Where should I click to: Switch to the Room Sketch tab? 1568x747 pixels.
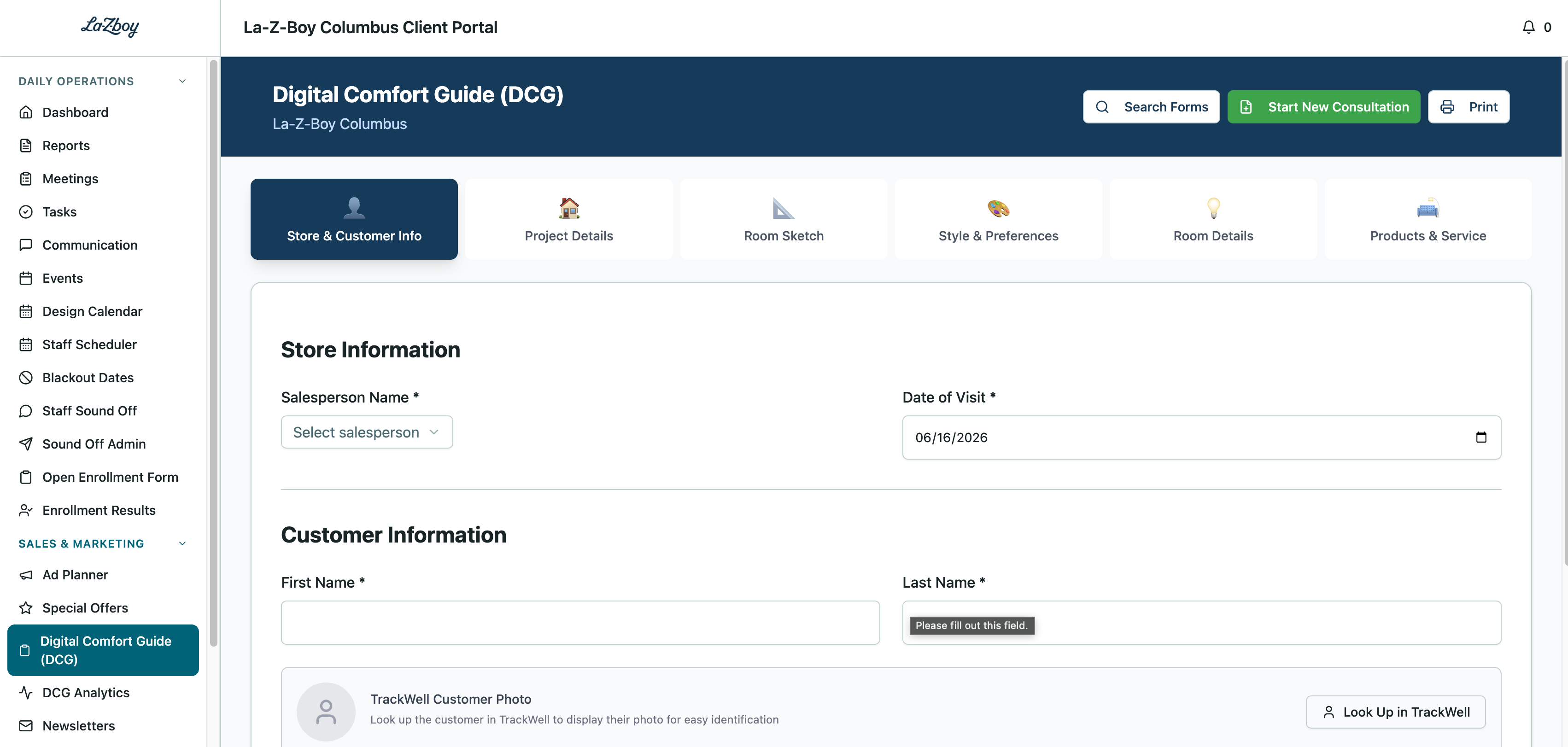click(x=784, y=219)
